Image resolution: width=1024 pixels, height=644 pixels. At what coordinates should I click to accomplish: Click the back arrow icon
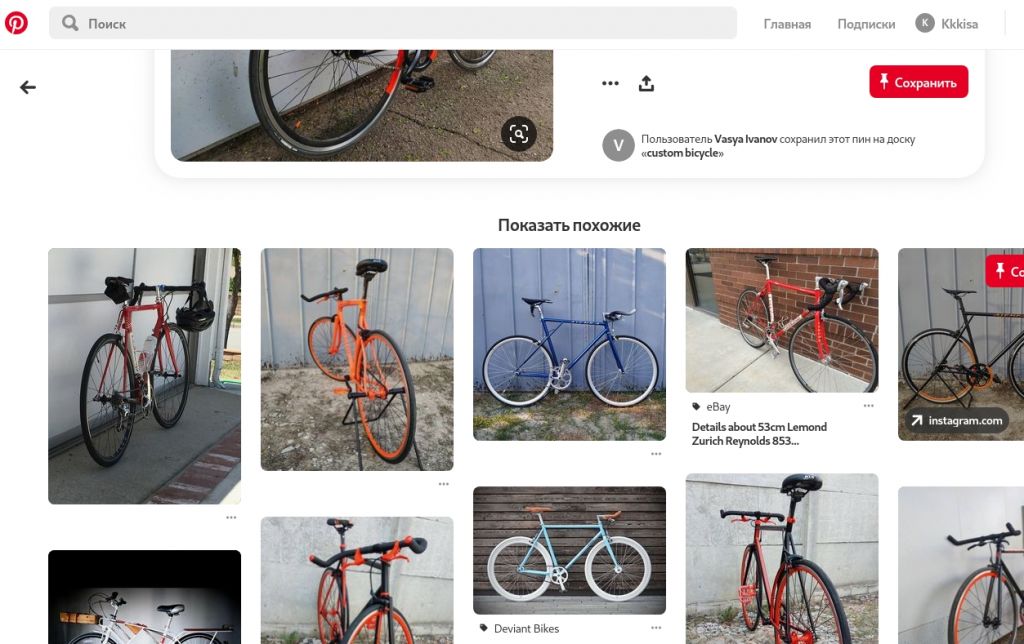pyautogui.click(x=28, y=87)
